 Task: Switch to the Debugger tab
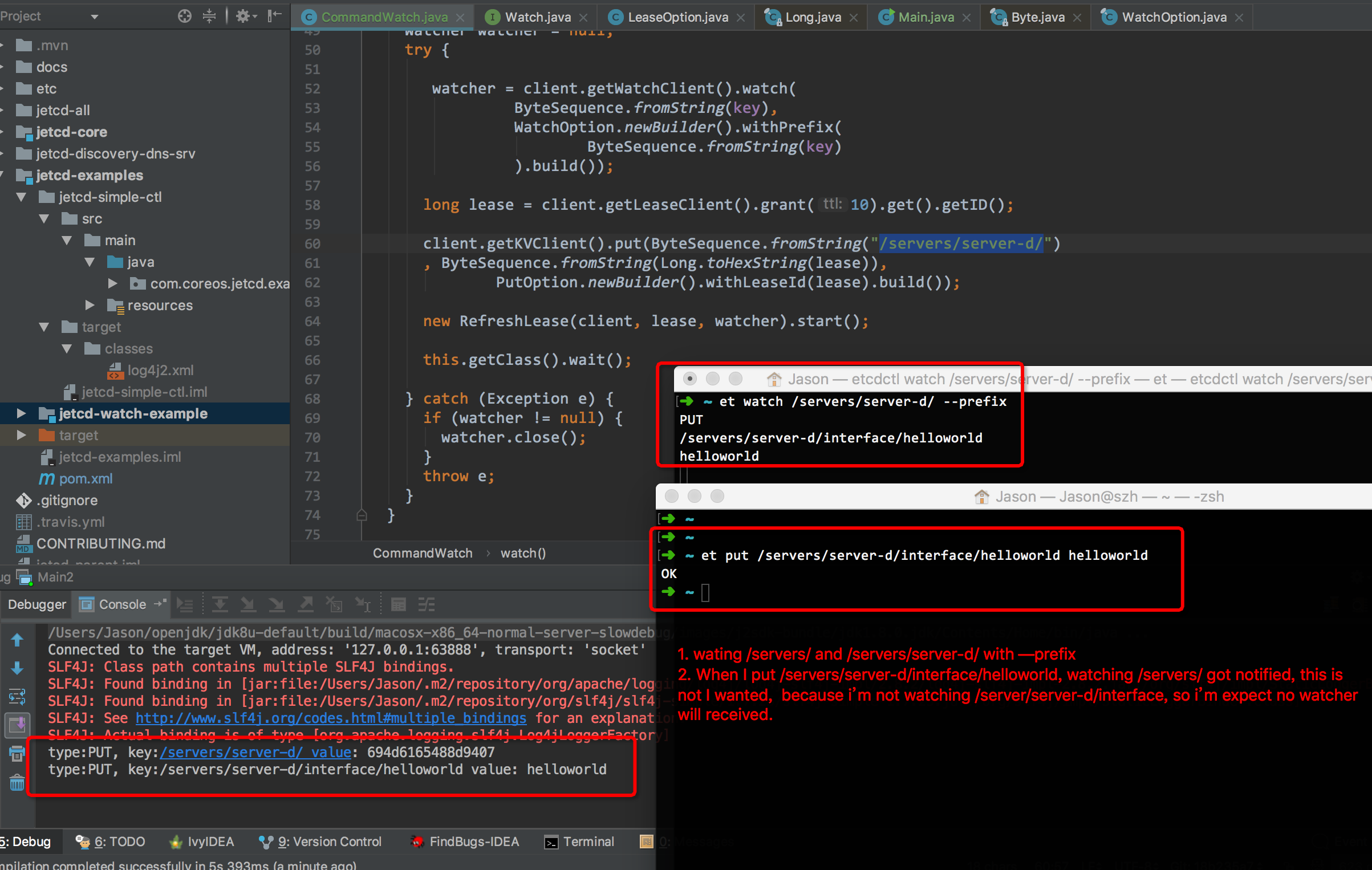click(x=36, y=604)
